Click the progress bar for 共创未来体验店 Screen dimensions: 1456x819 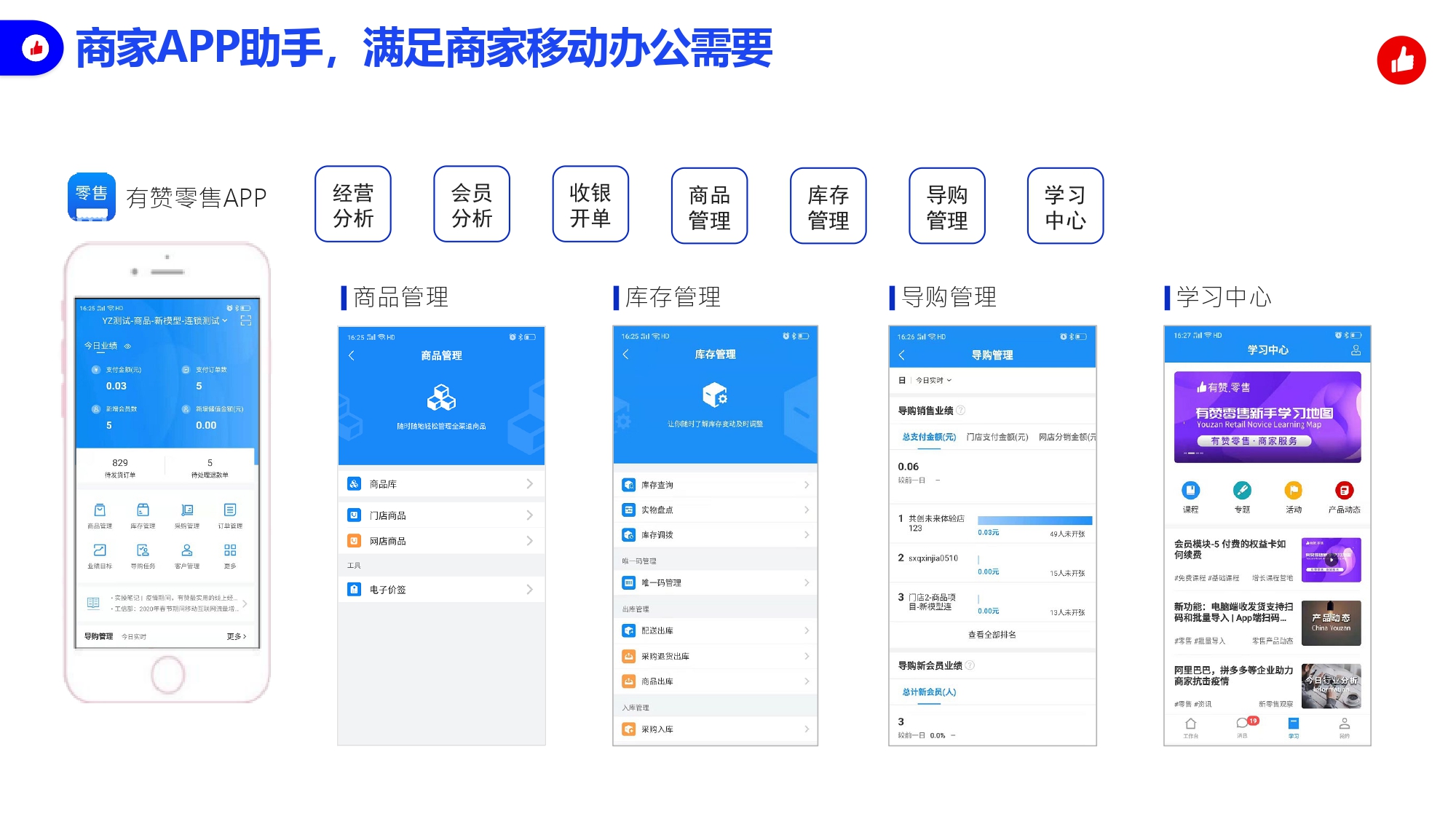pos(1034,521)
